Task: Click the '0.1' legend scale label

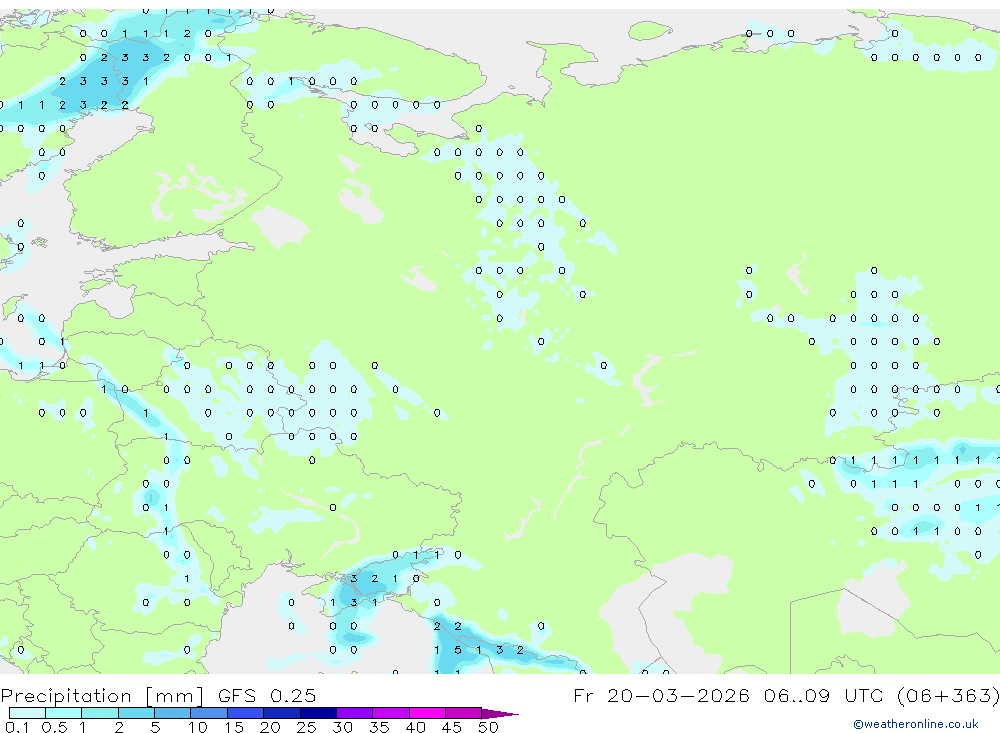Action: [17, 727]
